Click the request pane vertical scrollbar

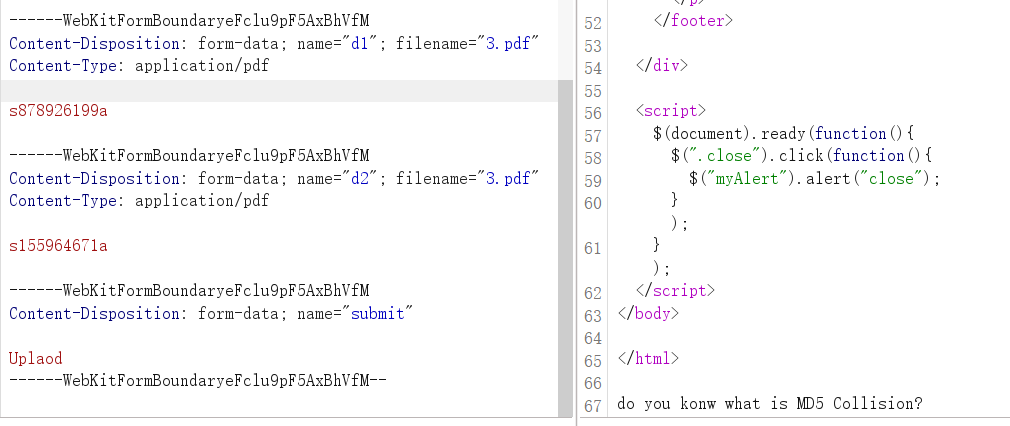(565, 248)
